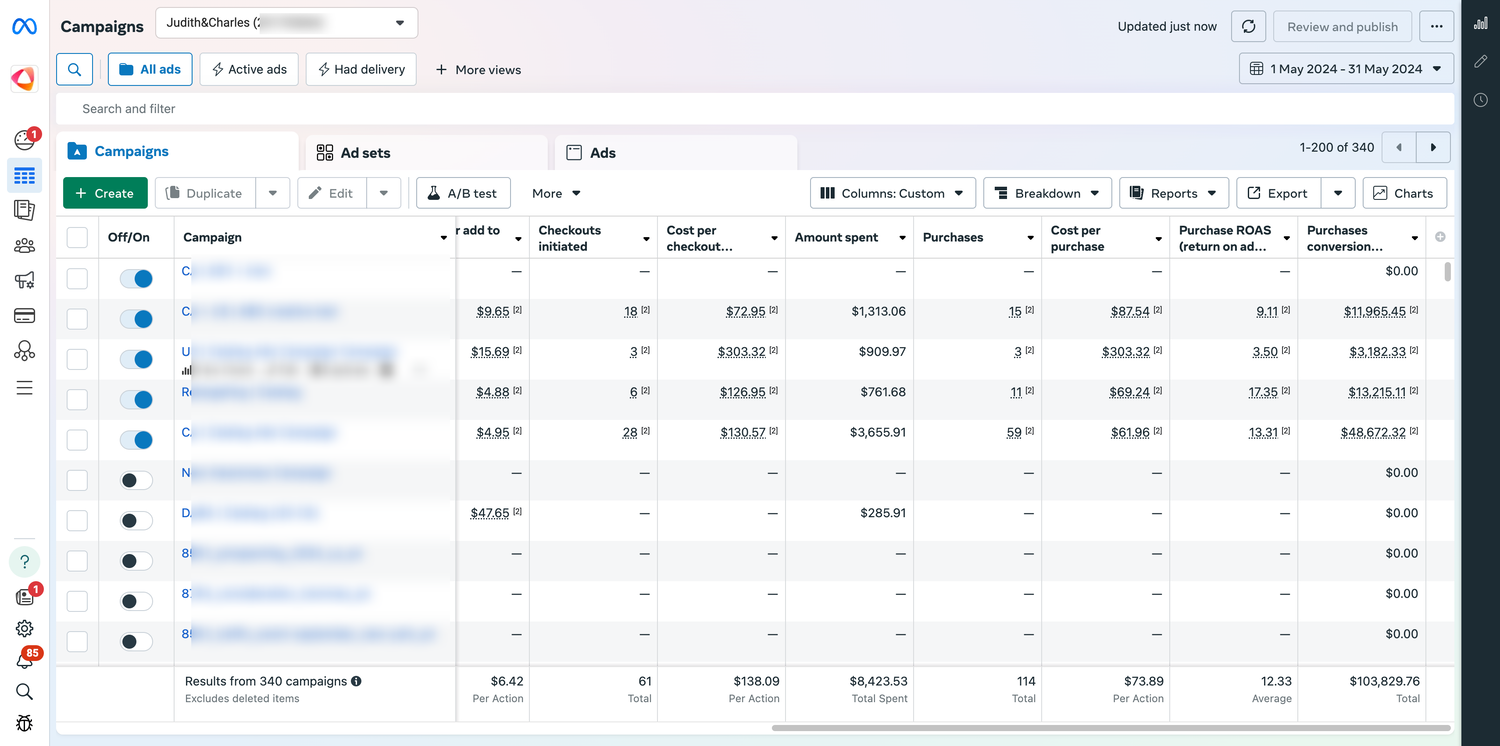Click the refresh data button
Image resolution: width=1500 pixels, height=746 pixels.
[x=1249, y=27]
